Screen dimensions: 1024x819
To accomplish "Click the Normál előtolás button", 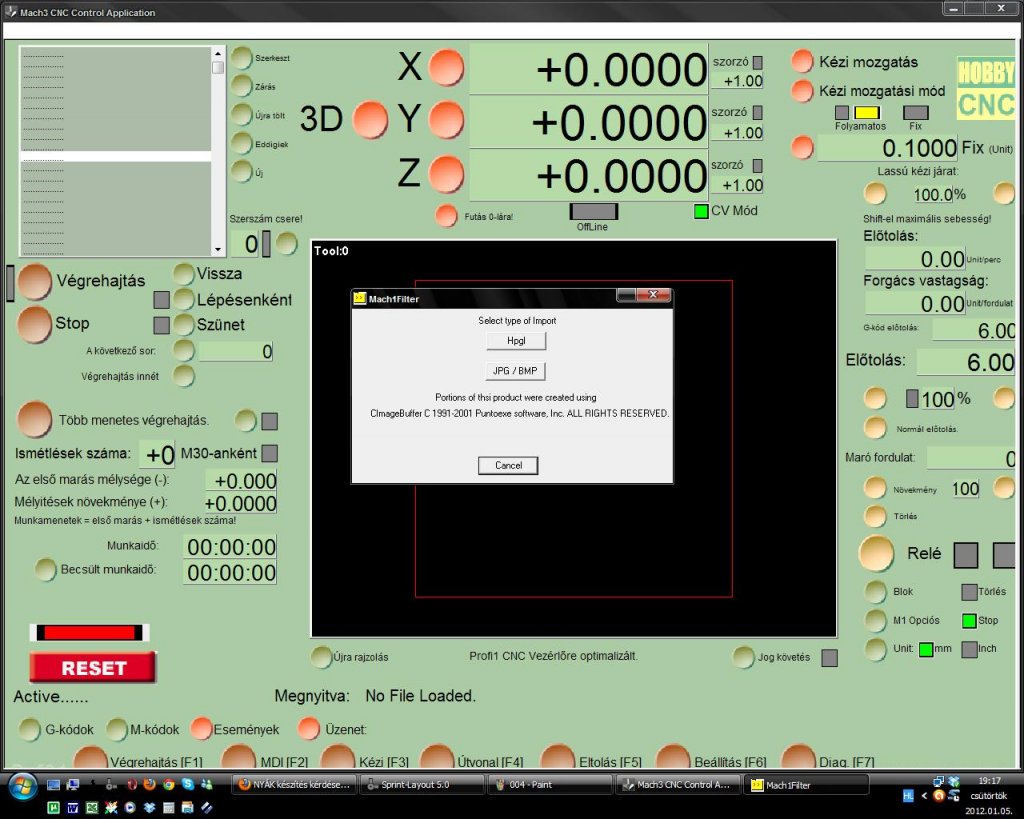I will coord(875,428).
